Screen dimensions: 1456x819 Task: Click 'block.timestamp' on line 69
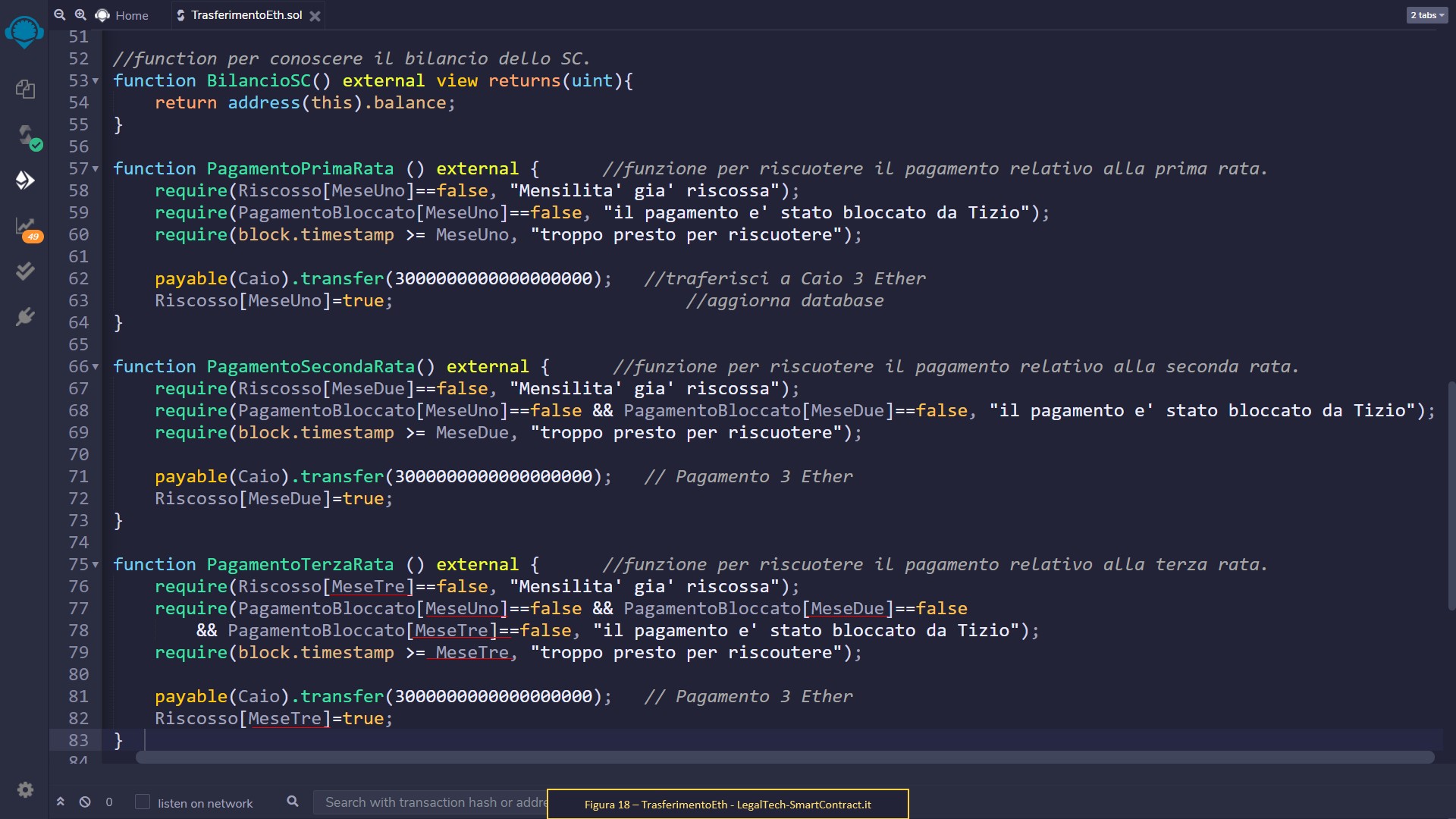click(x=316, y=432)
